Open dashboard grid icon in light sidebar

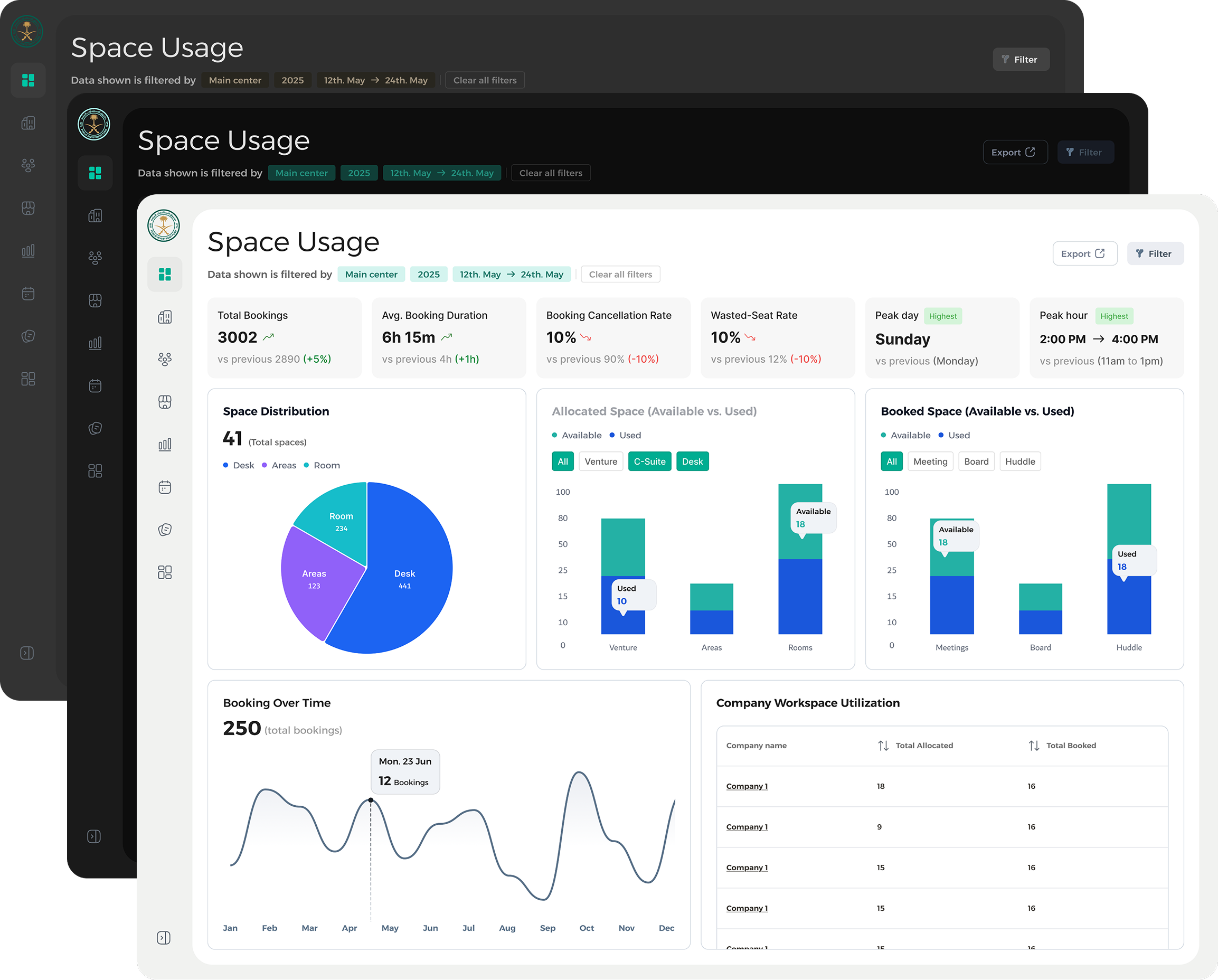[x=164, y=275]
